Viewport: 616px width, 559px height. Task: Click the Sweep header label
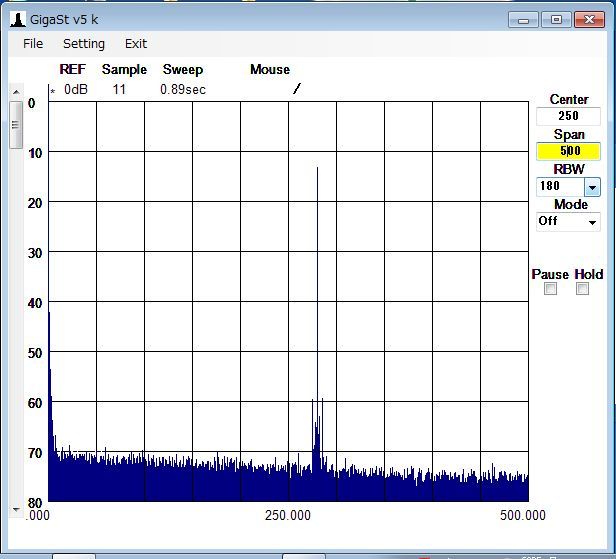click(x=183, y=70)
